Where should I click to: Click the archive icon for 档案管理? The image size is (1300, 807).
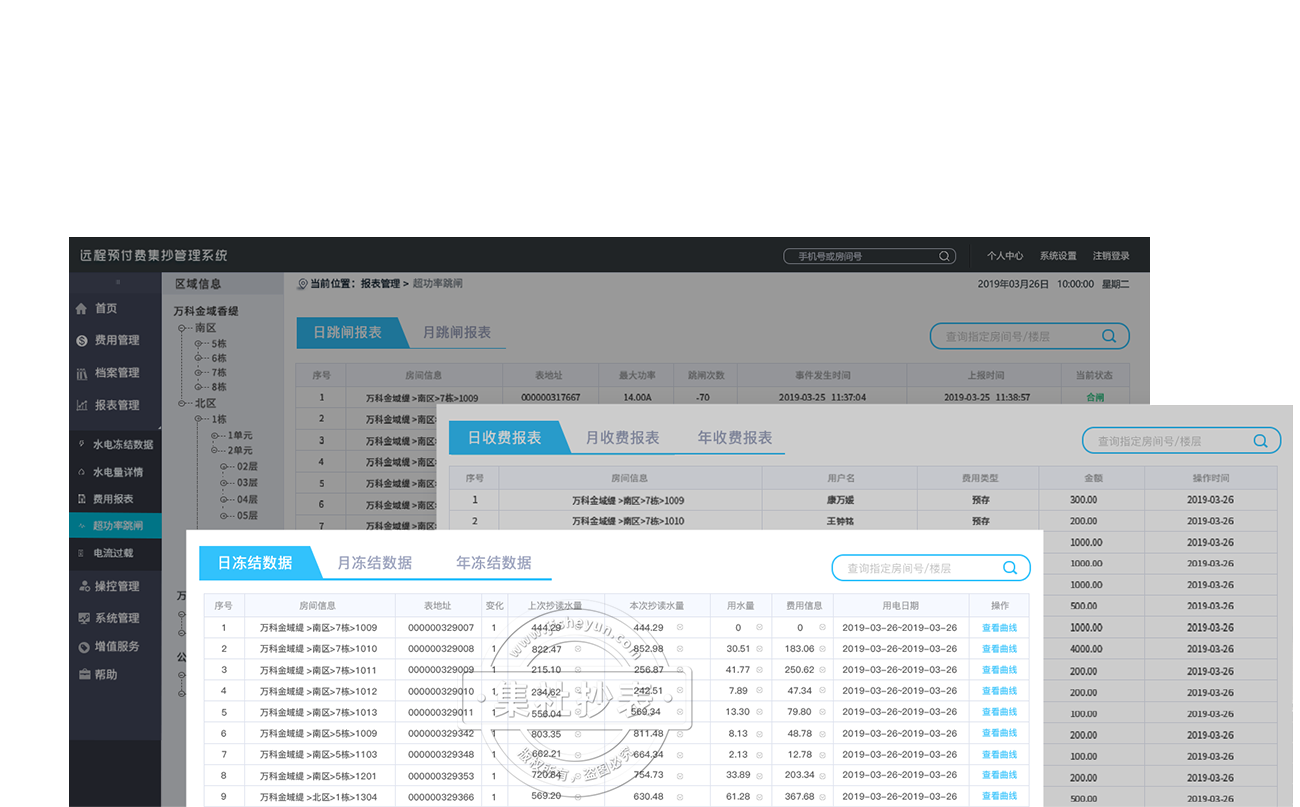pyautogui.click(x=82, y=373)
